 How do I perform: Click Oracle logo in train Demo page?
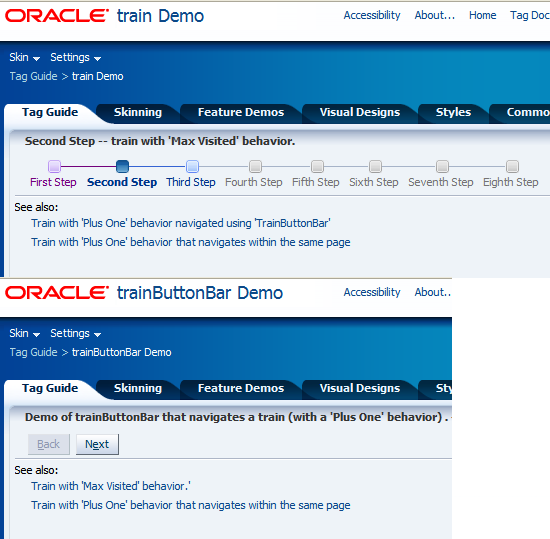pos(57,16)
